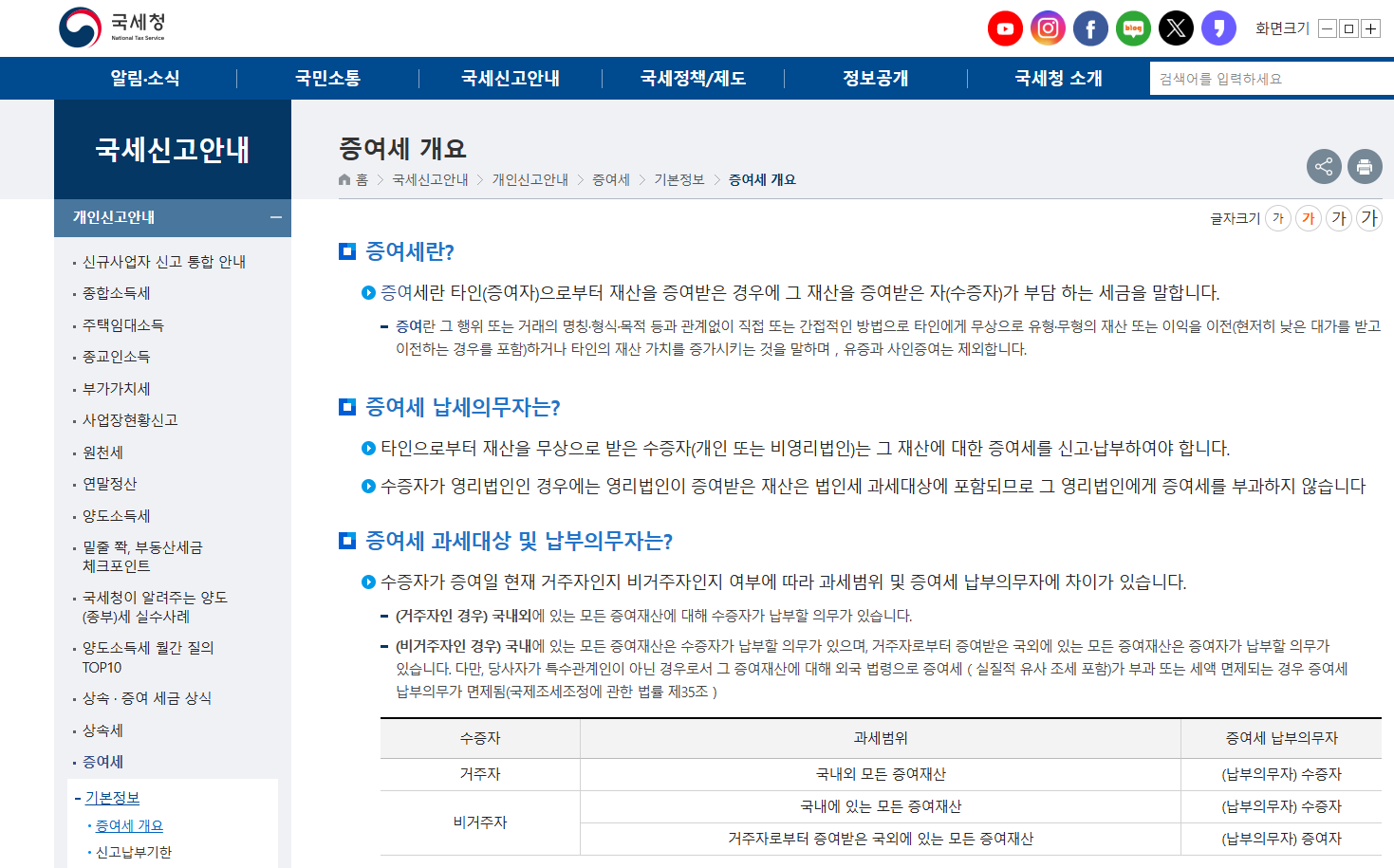Screen dimensions: 1394x868
Task: Increase 화면크기 with the plus button
Action: (1370, 29)
